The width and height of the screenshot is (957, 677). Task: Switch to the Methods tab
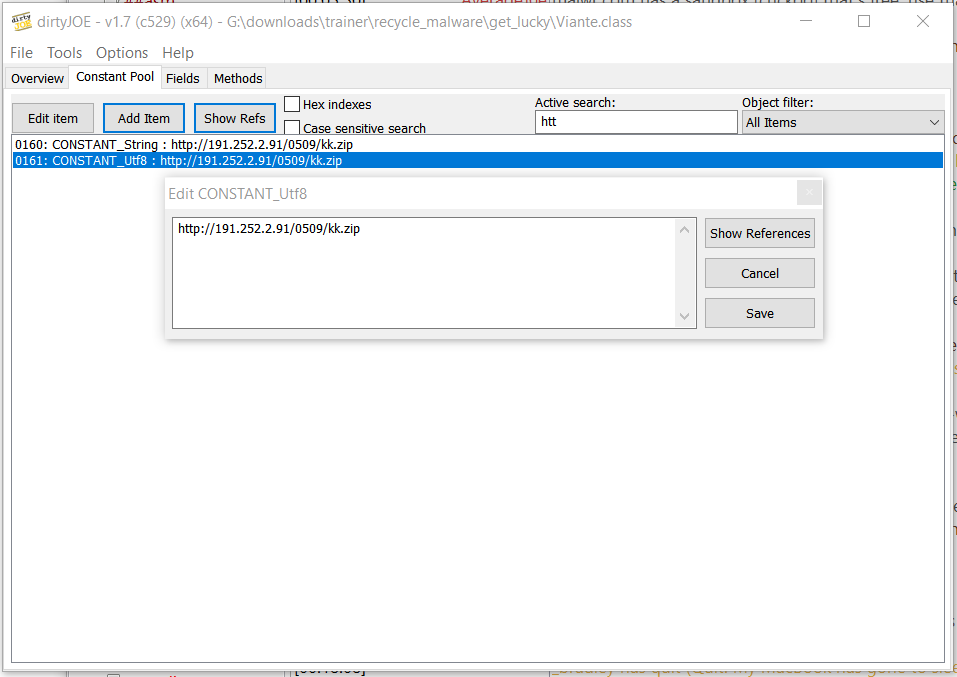pos(238,78)
